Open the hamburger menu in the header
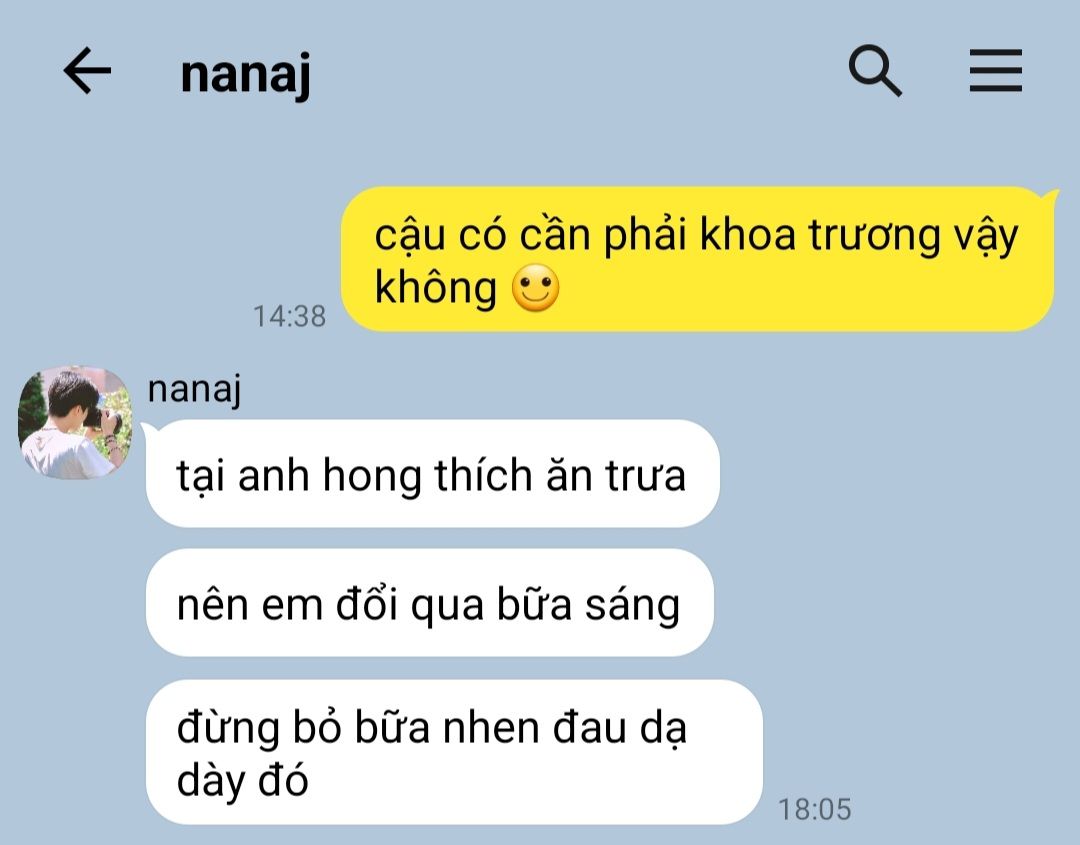 [995, 70]
